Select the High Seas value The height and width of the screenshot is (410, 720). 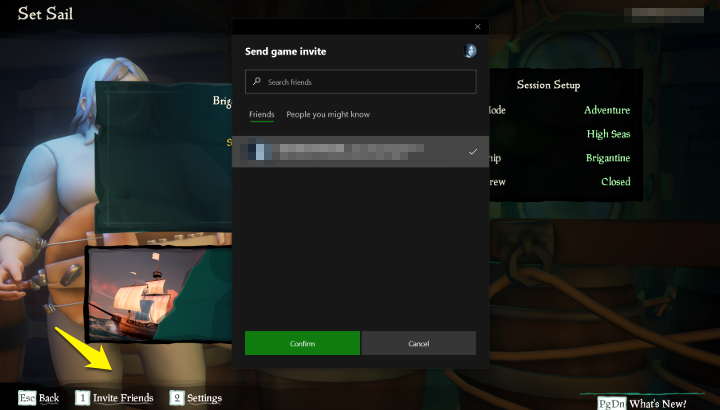608,134
